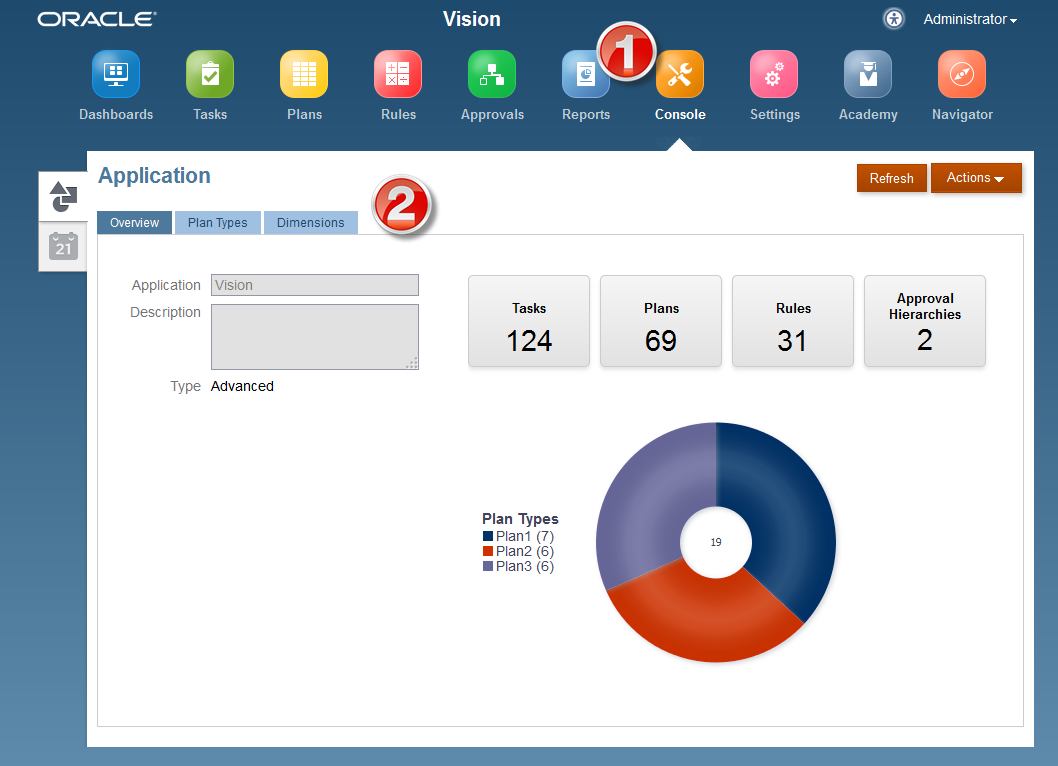This screenshot has height=766, width=1058.
Task: Open the Console tools icon
Action: [x=680, y=74]
